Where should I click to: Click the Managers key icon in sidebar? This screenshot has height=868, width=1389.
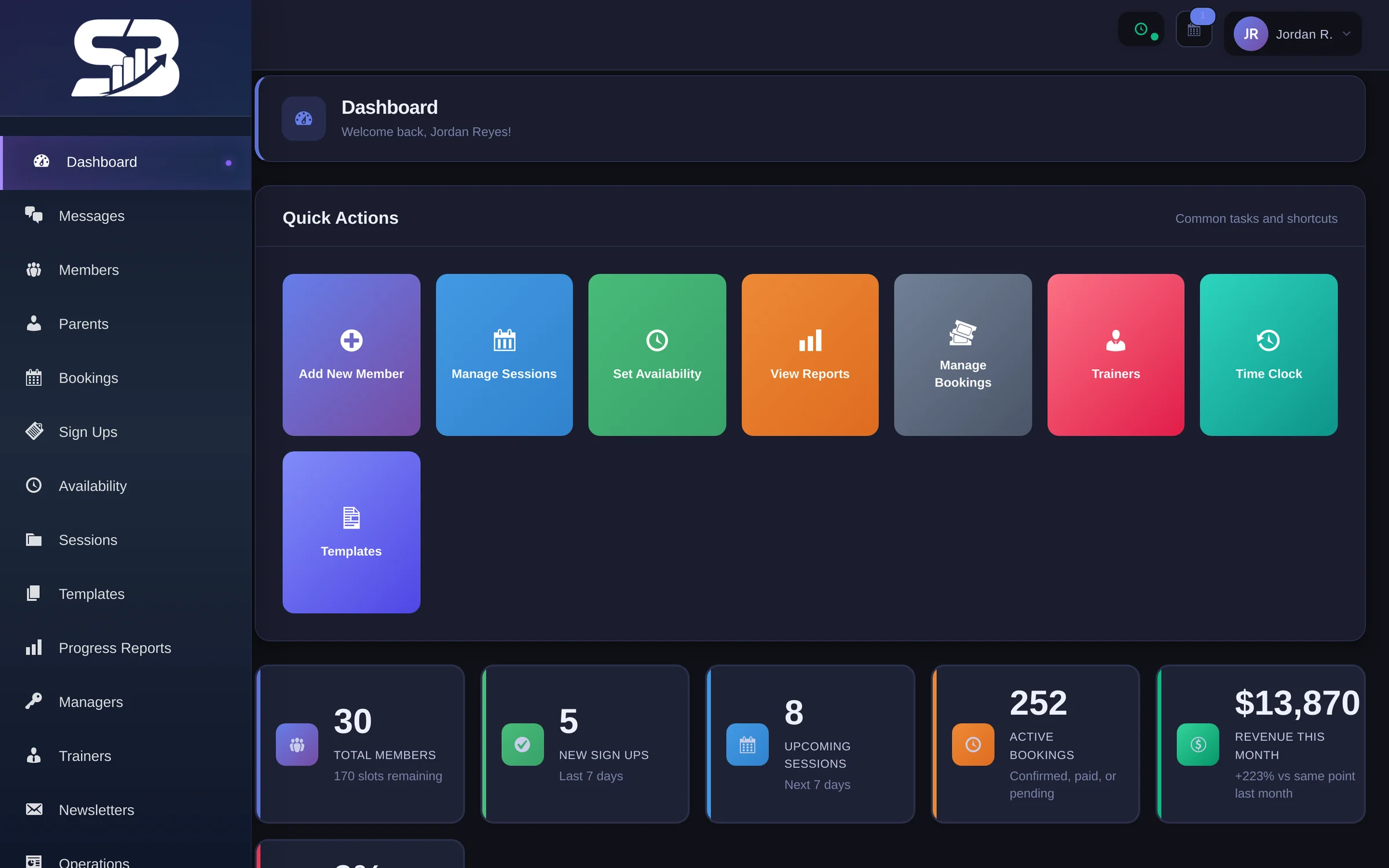click(x=34, y=701)
